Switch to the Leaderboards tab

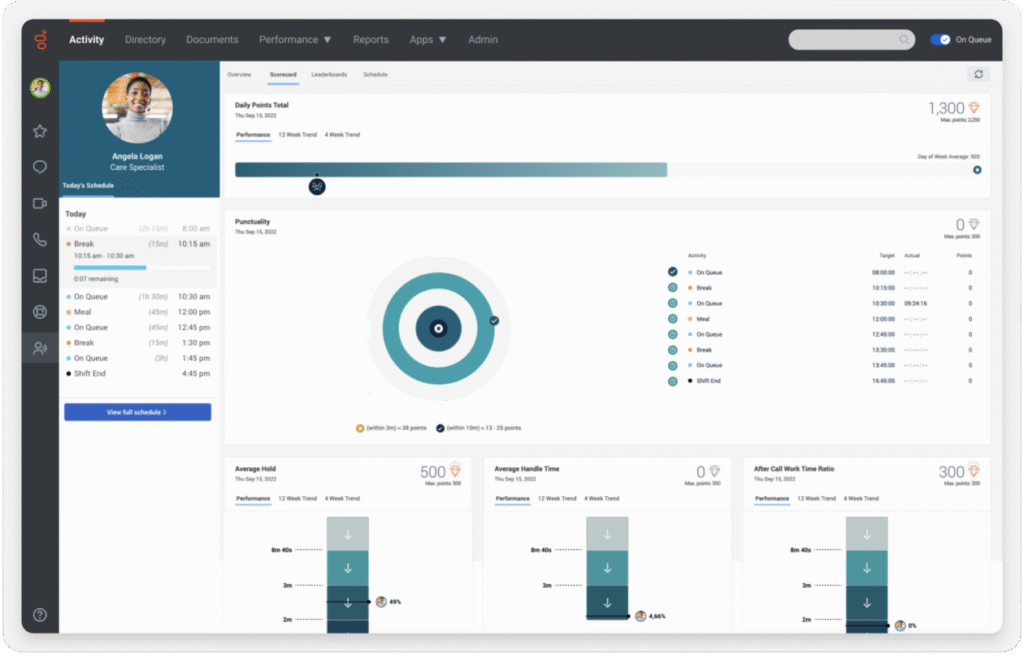pyautogui.click(x=329, y=75)
